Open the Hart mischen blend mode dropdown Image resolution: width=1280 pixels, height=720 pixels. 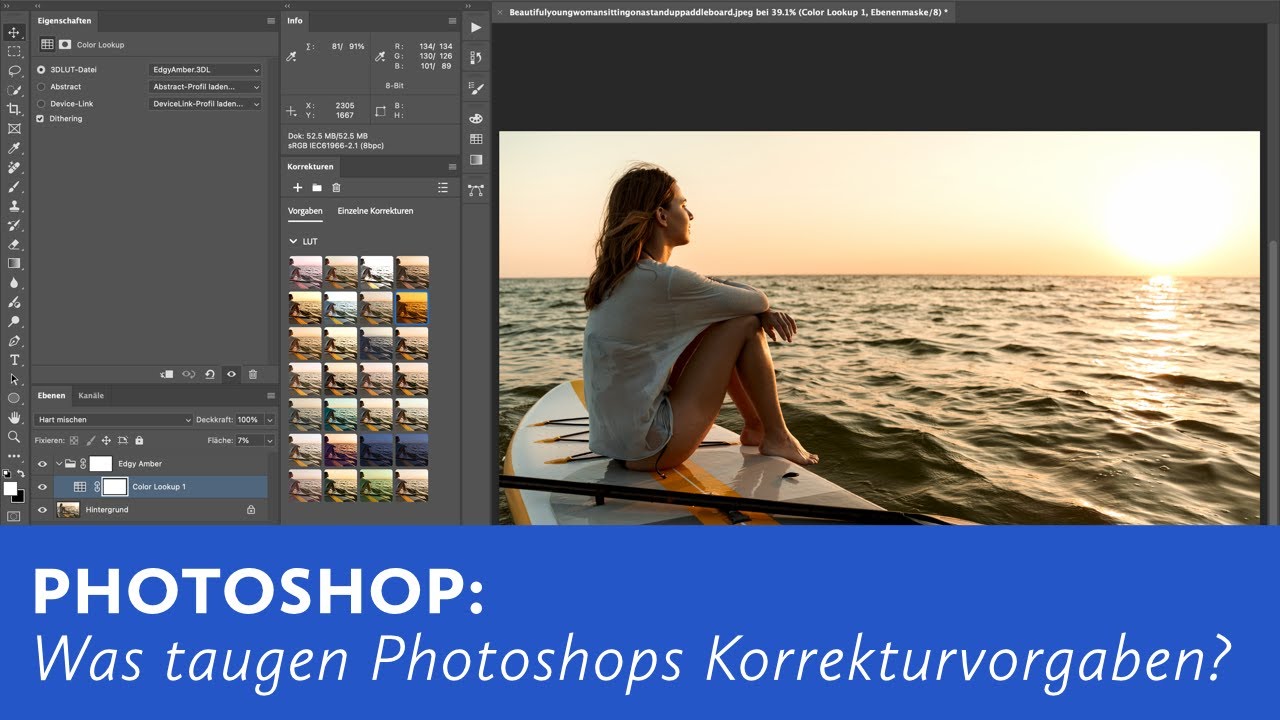pos(113,420)
